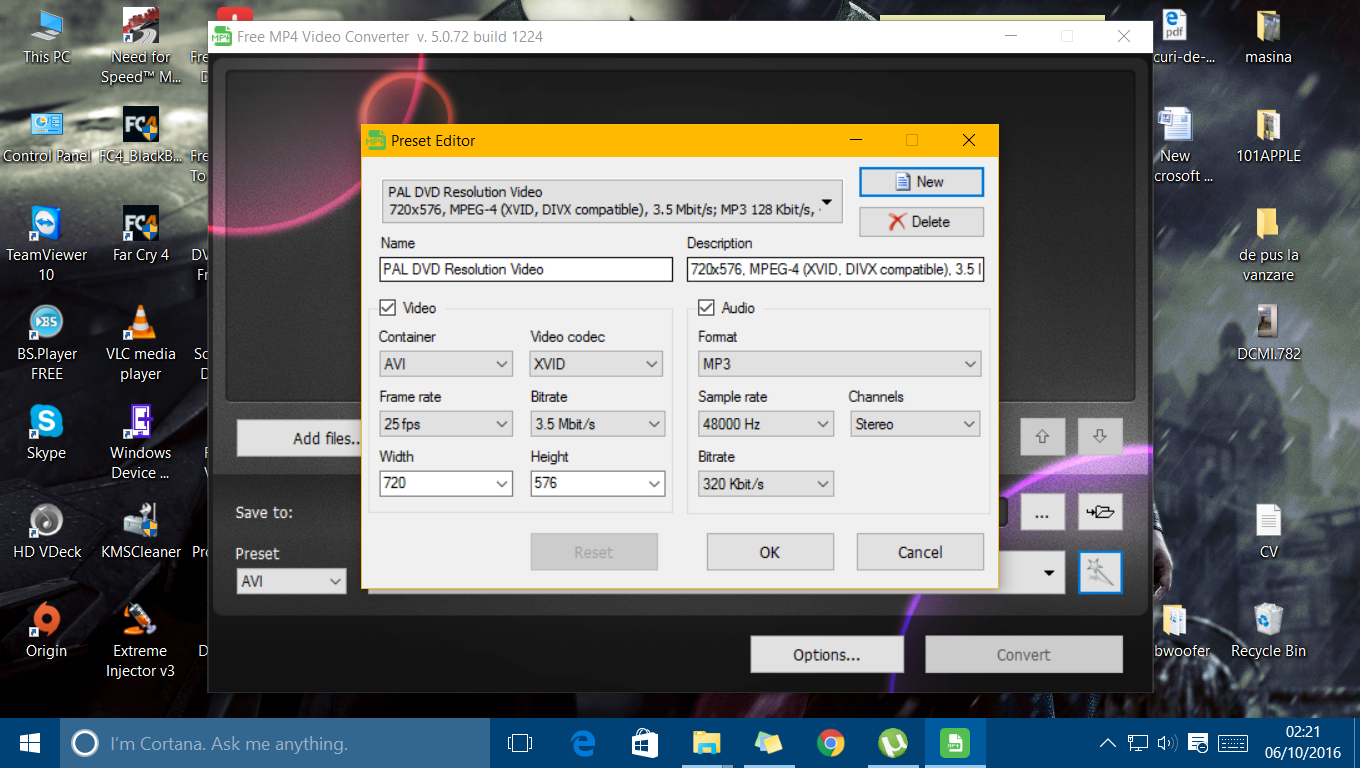Screen dimensions: 1360x768
Task: Open uTorrent from the taskbar
Action: [891, 743]
